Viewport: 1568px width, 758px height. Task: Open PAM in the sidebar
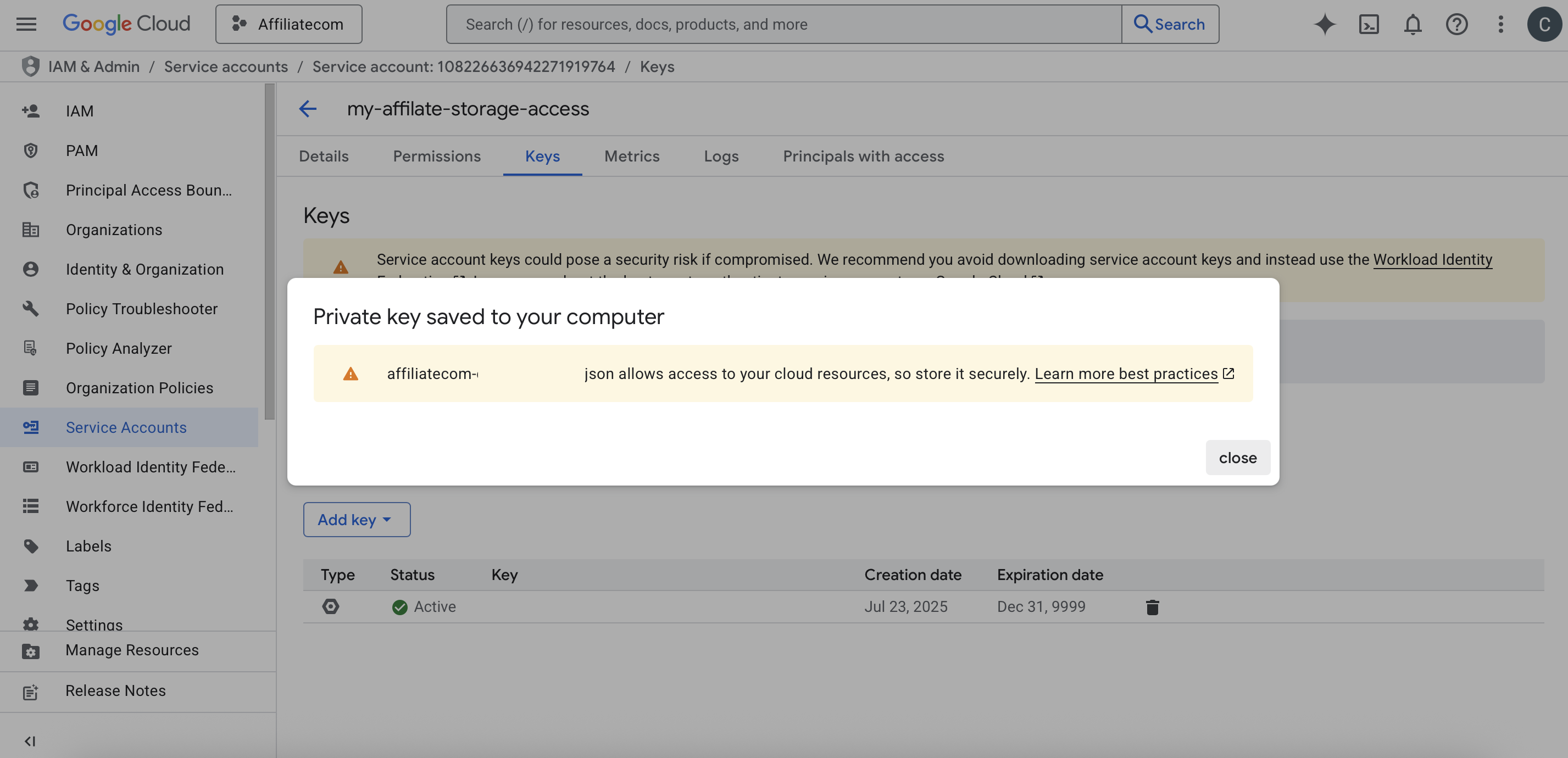[129, 151]
